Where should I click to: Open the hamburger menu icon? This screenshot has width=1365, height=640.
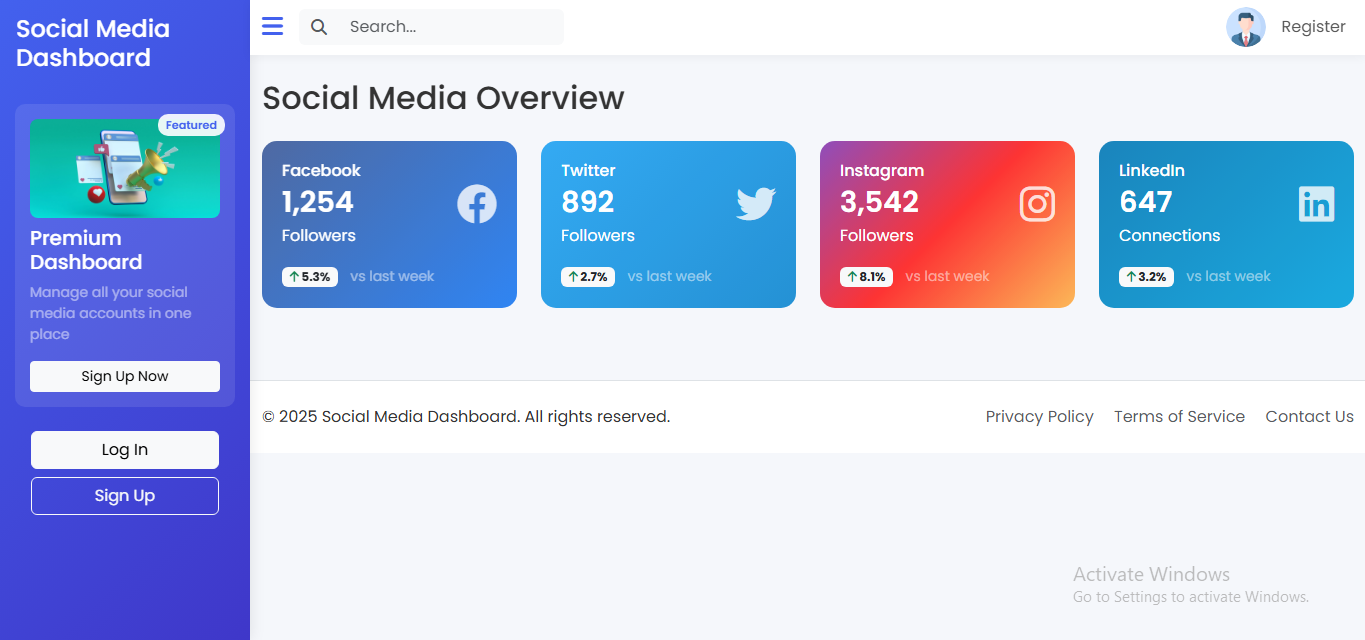click(272, 26)
